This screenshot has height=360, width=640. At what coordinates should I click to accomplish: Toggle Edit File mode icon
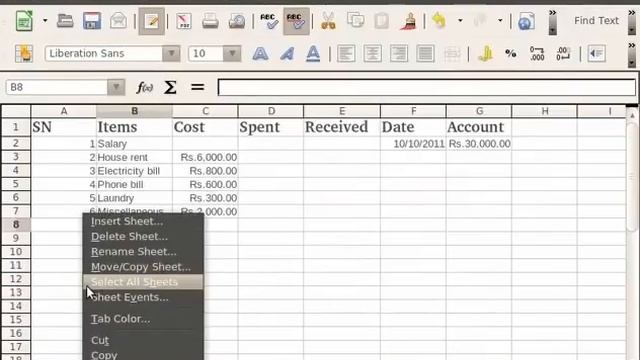pyautogui.click(x=151, y=21)
